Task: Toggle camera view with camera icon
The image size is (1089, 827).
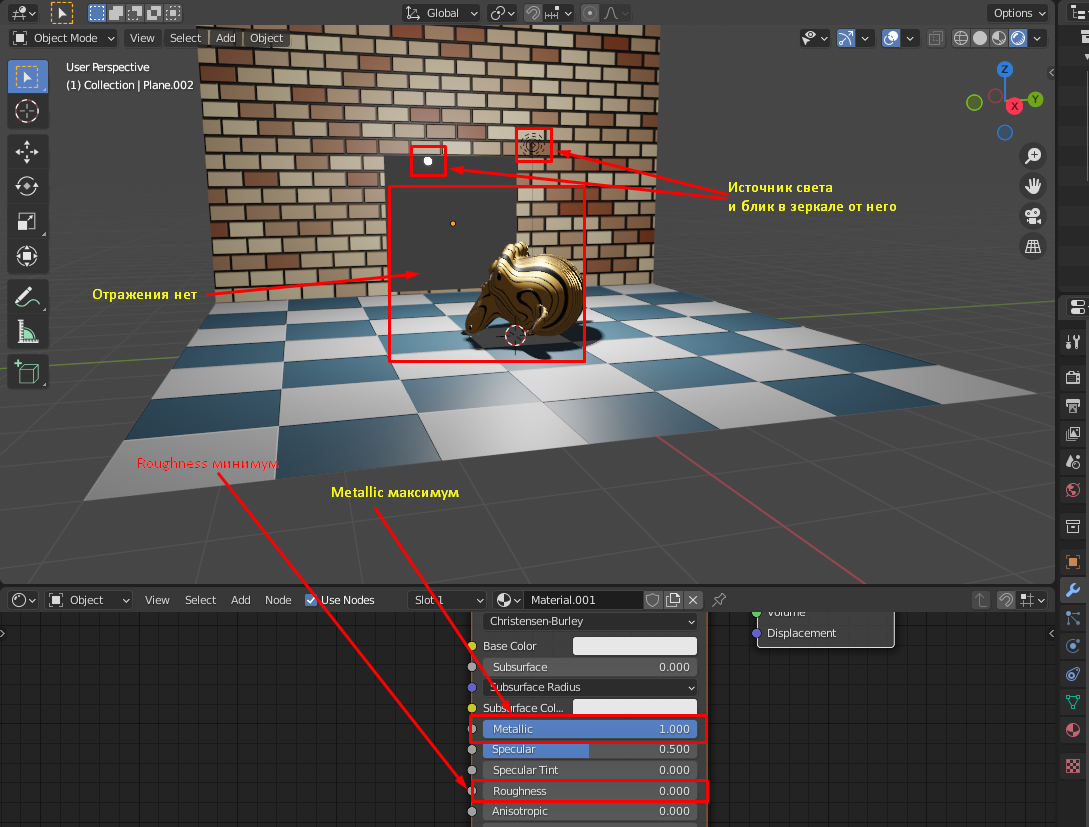Action: click(x=1033, y=216)
